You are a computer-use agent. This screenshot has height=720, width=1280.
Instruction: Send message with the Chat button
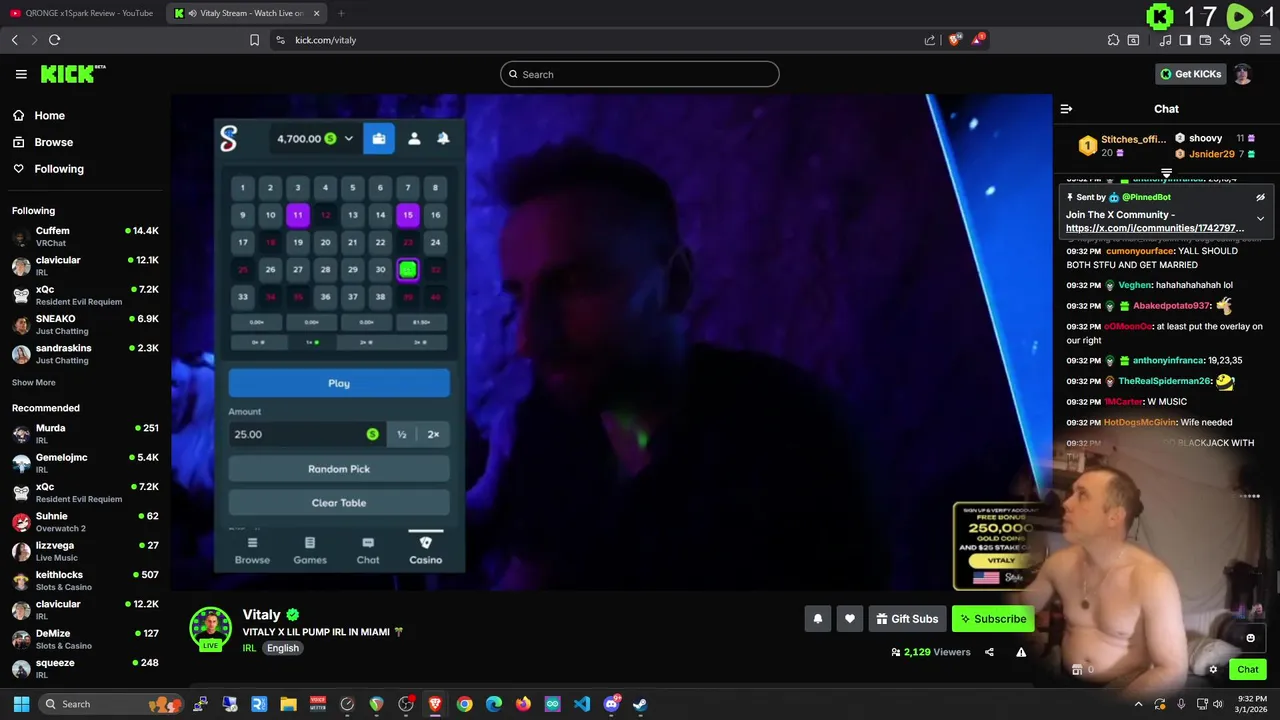[1248, 669]
